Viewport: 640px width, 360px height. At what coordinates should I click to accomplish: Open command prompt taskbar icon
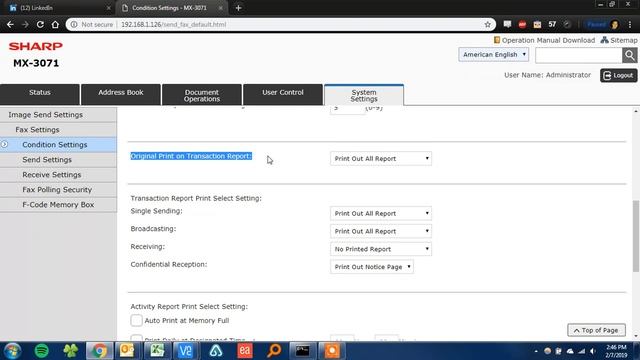point(302,351)
